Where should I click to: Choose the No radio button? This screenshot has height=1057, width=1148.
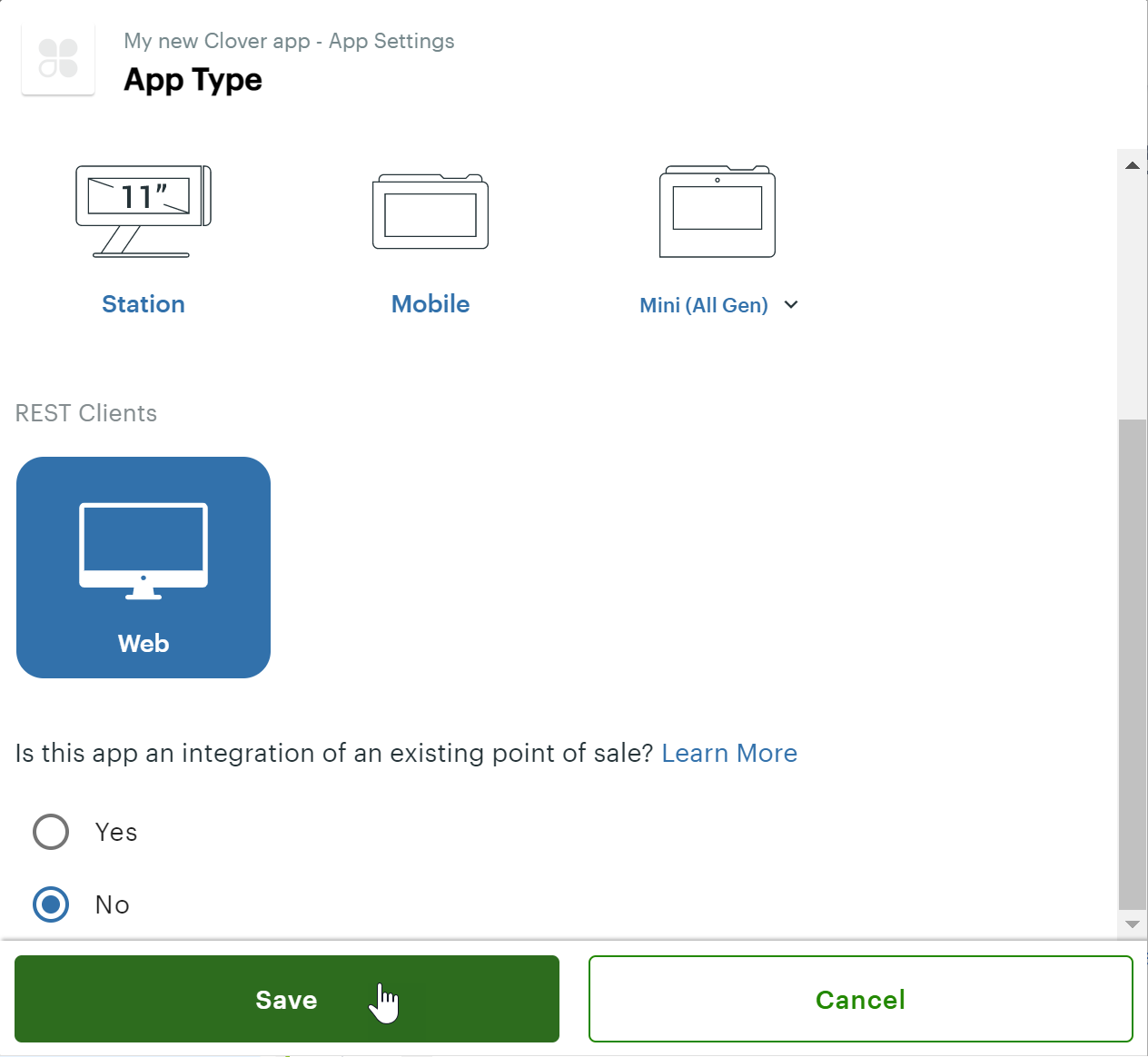click(51, 904)
